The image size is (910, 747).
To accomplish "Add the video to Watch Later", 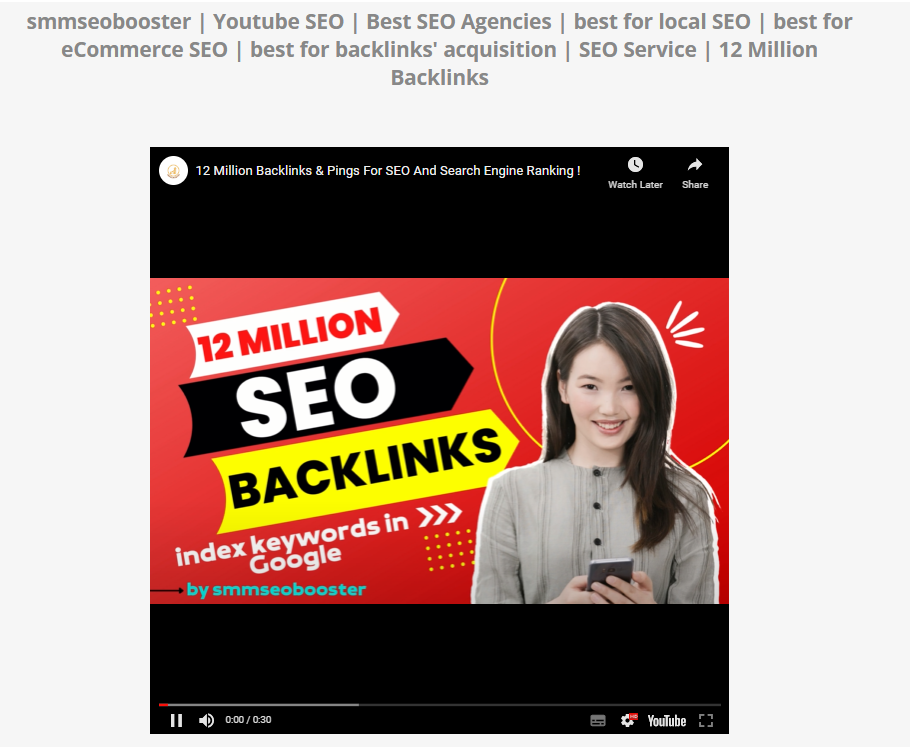I will coord(635,170).
